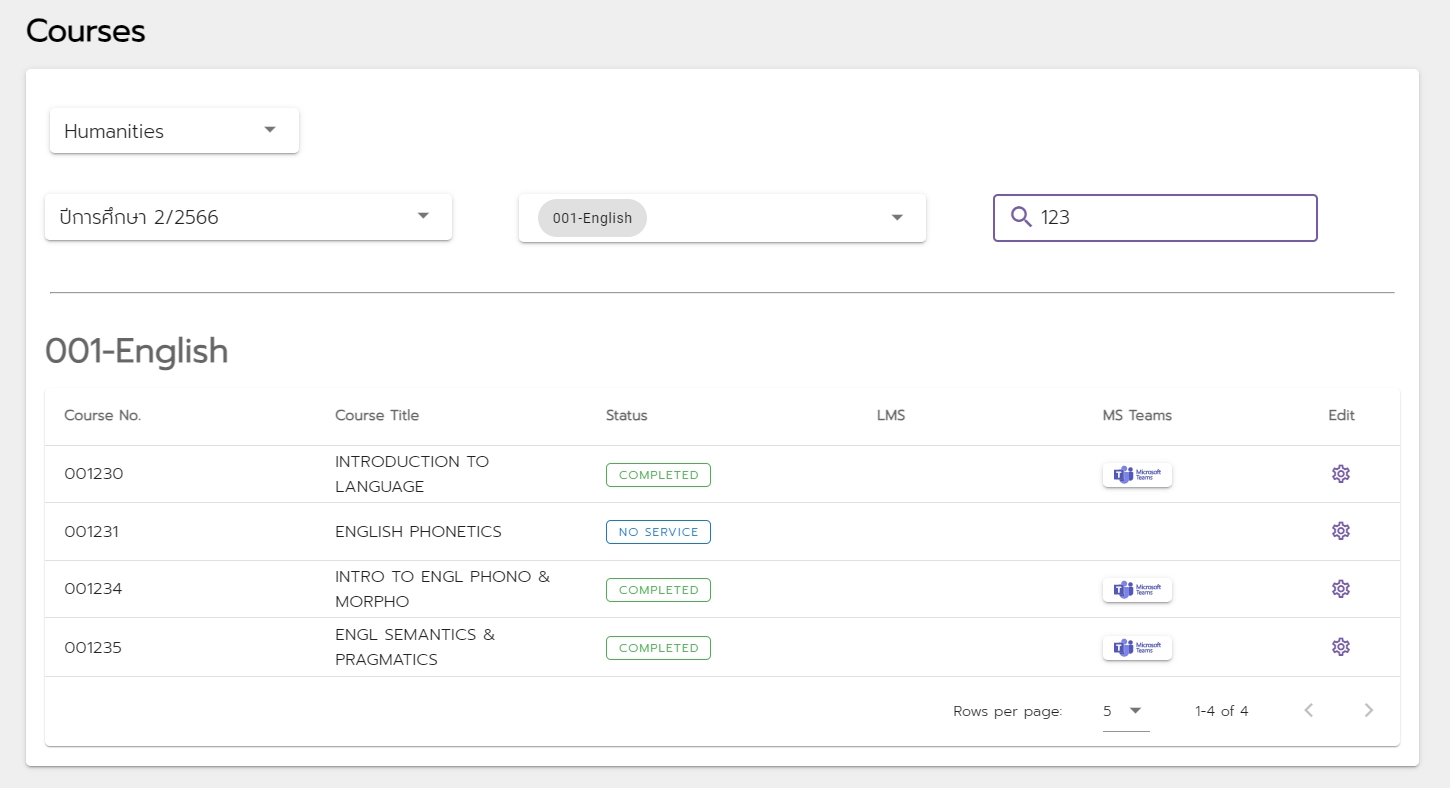Click edit gear for course 001234
The height and width of the screenshot is (788, 1450).
[1340, 589]
